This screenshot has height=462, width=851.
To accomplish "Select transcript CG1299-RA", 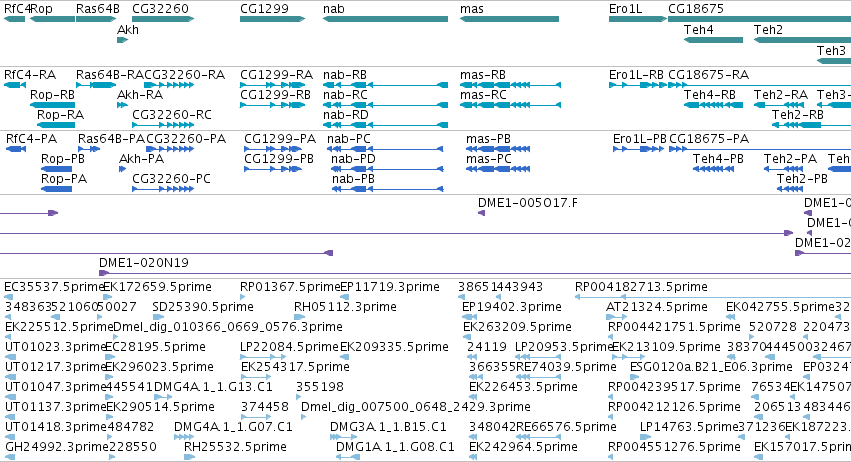I will (x=272, y=85).
